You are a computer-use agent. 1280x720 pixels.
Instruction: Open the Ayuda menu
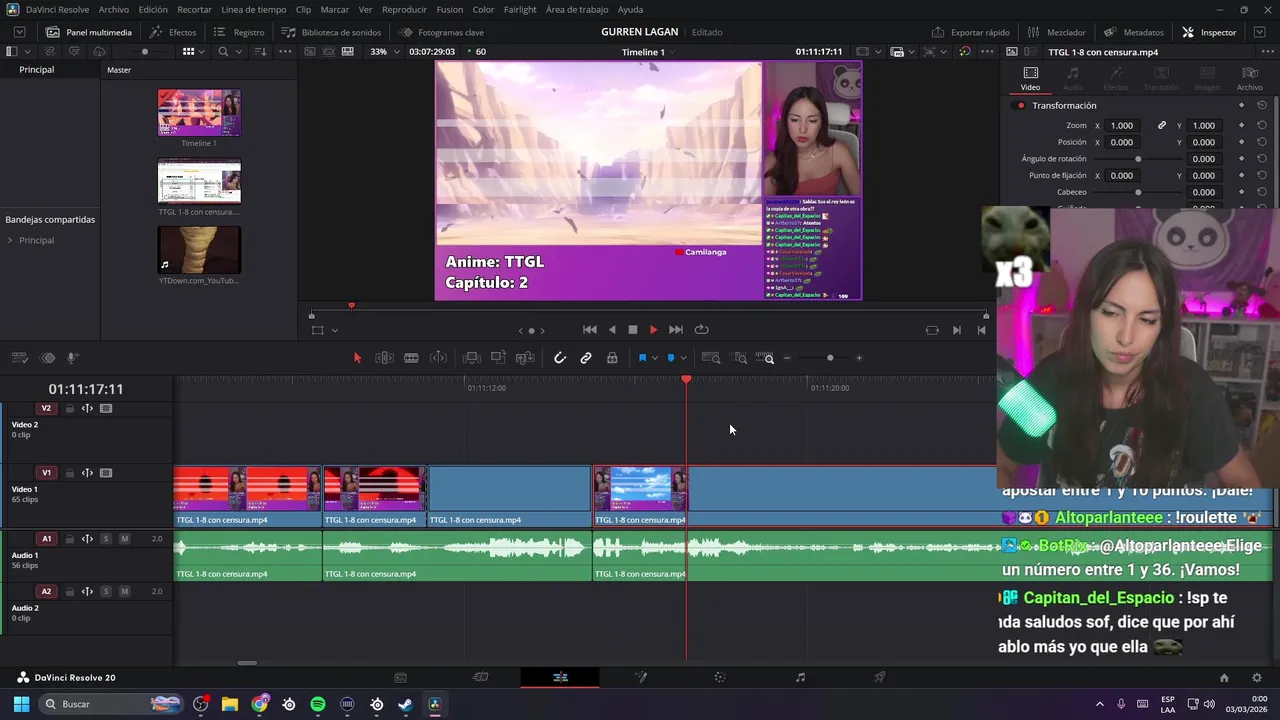tap(631, 9)
